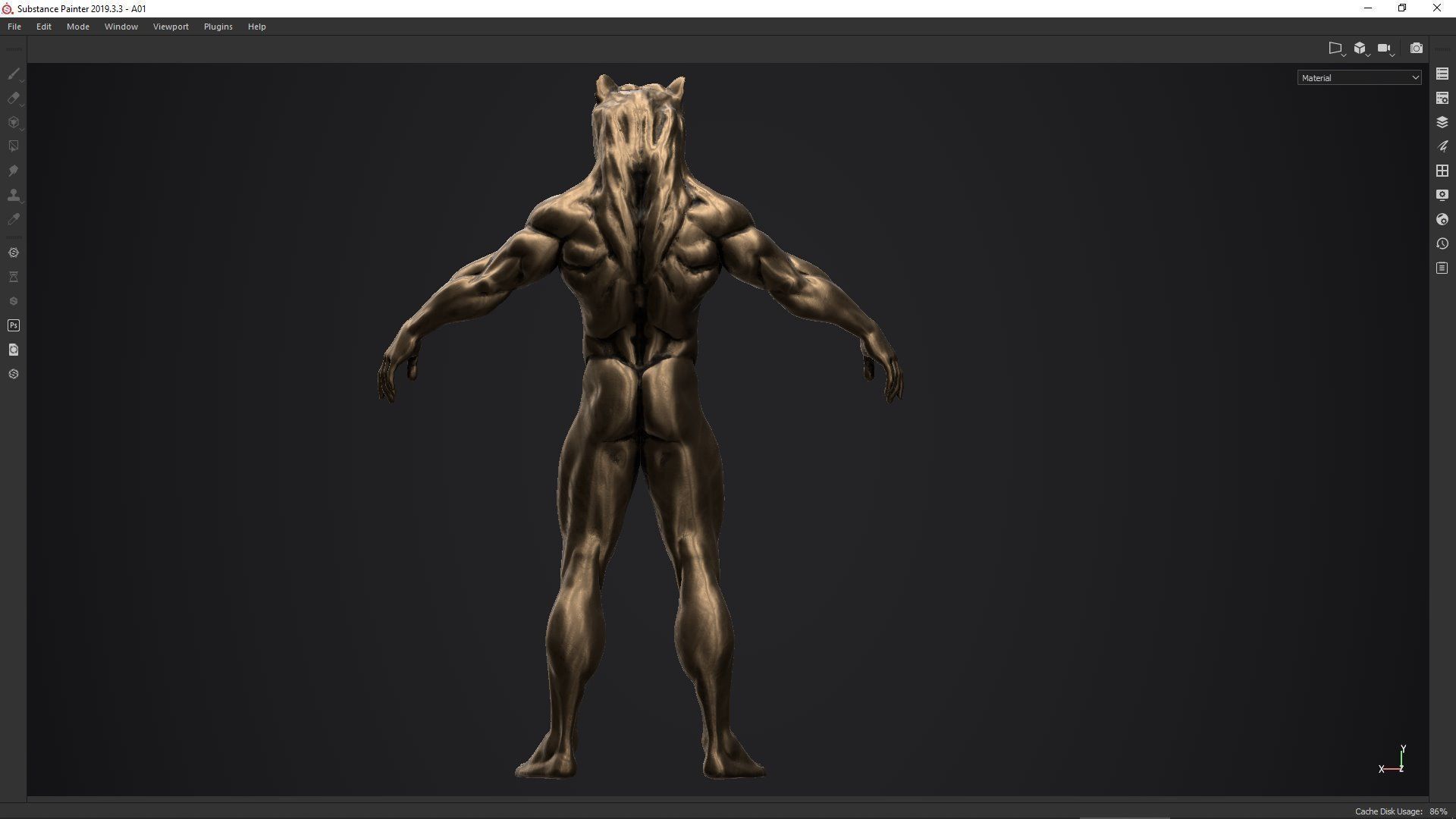Screen dimensions: 1456x819
Task: Open the Shader Settings panel
Action: [1442, 219]
